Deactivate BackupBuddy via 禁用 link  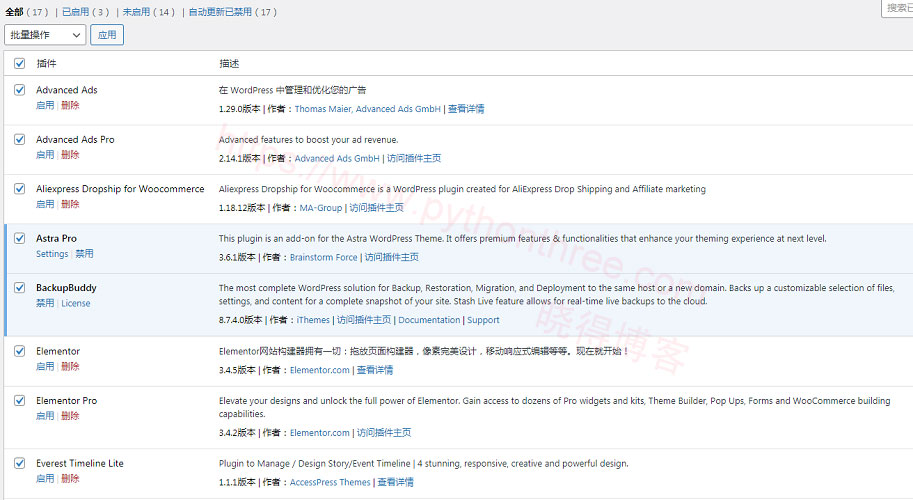click(x=45, y=303)
